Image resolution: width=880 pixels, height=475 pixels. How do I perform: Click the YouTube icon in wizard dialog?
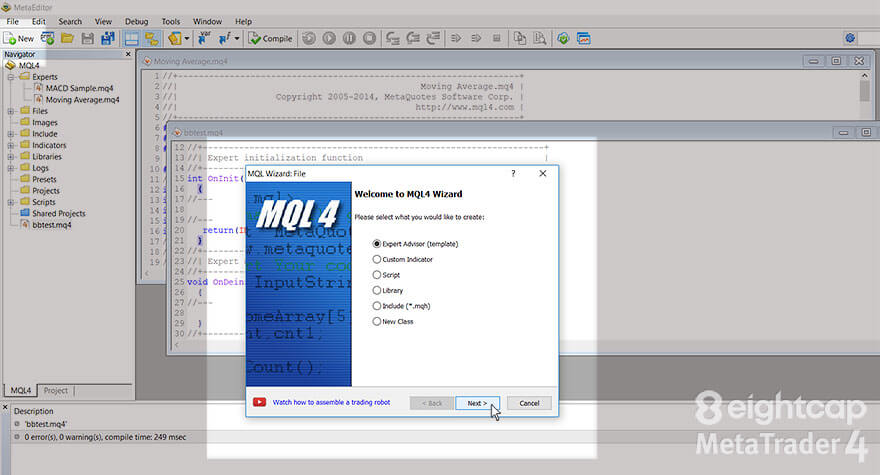coord(259,402)
